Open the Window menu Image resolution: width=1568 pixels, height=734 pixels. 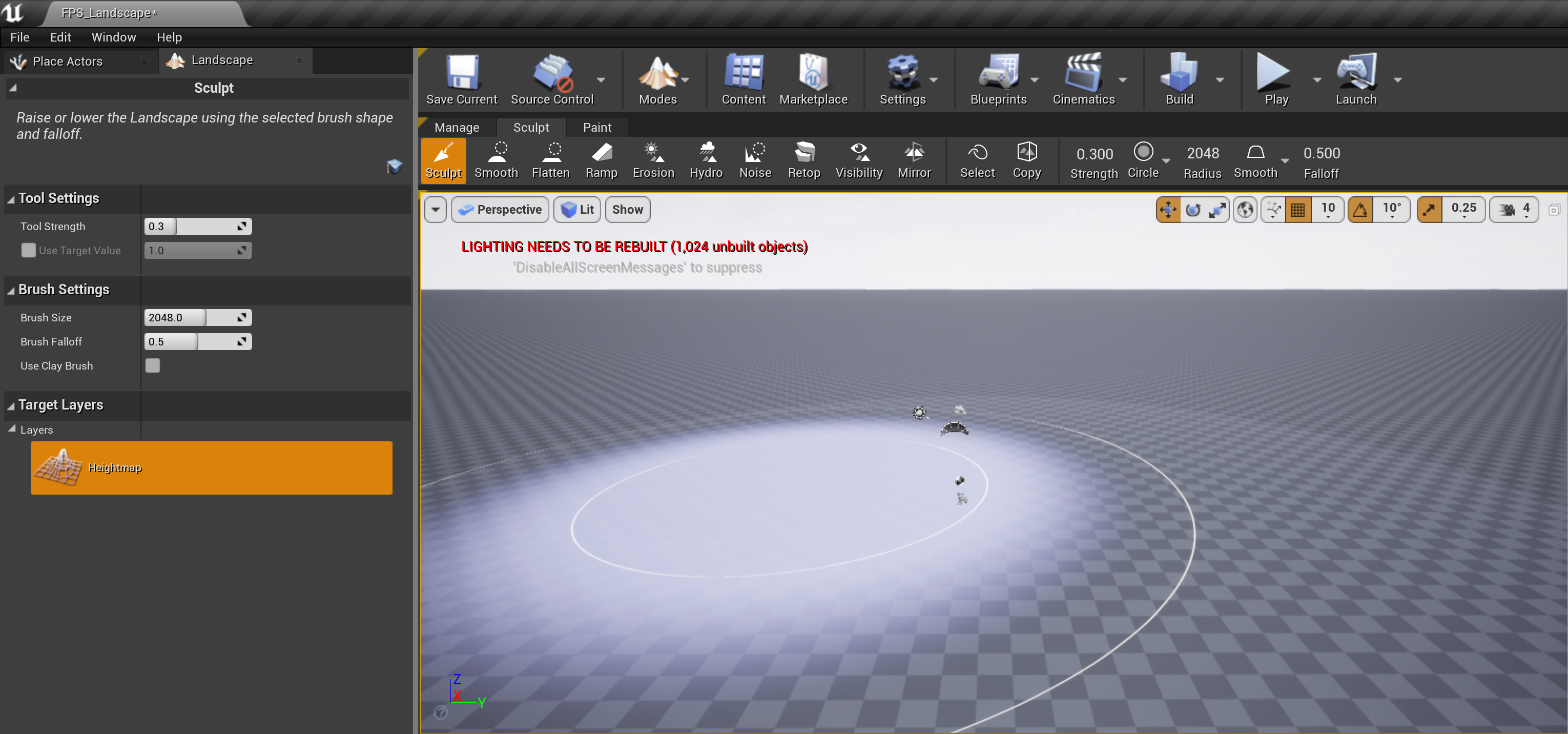(x=113, y=36)
